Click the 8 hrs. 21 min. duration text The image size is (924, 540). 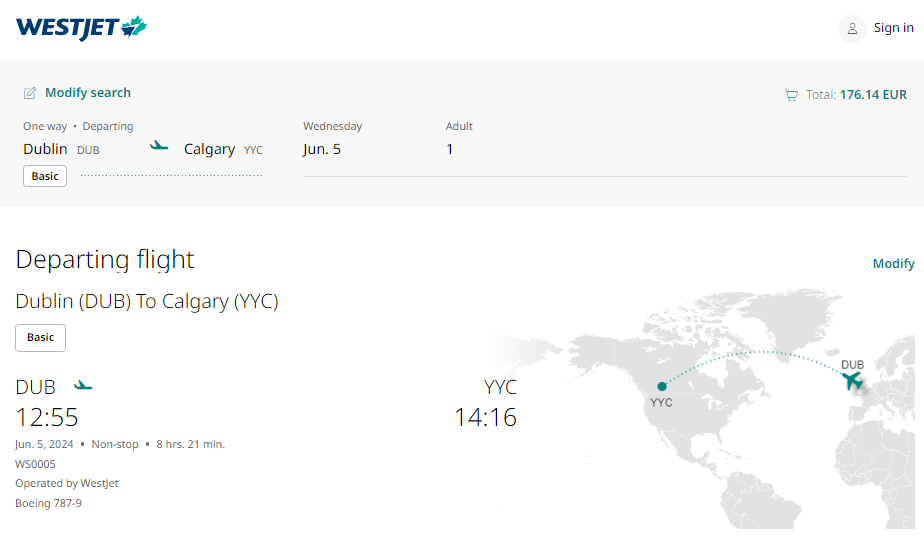pyautogui.click(x=190, y=444)
